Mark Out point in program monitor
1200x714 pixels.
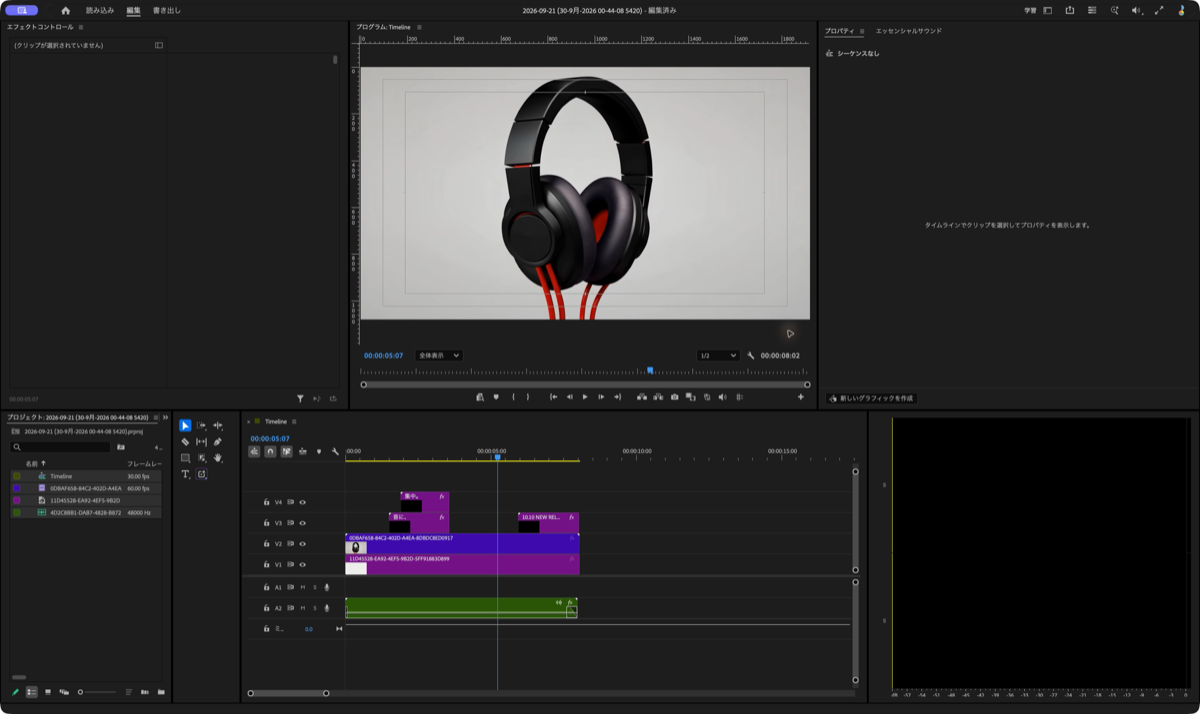pos(528,397)
